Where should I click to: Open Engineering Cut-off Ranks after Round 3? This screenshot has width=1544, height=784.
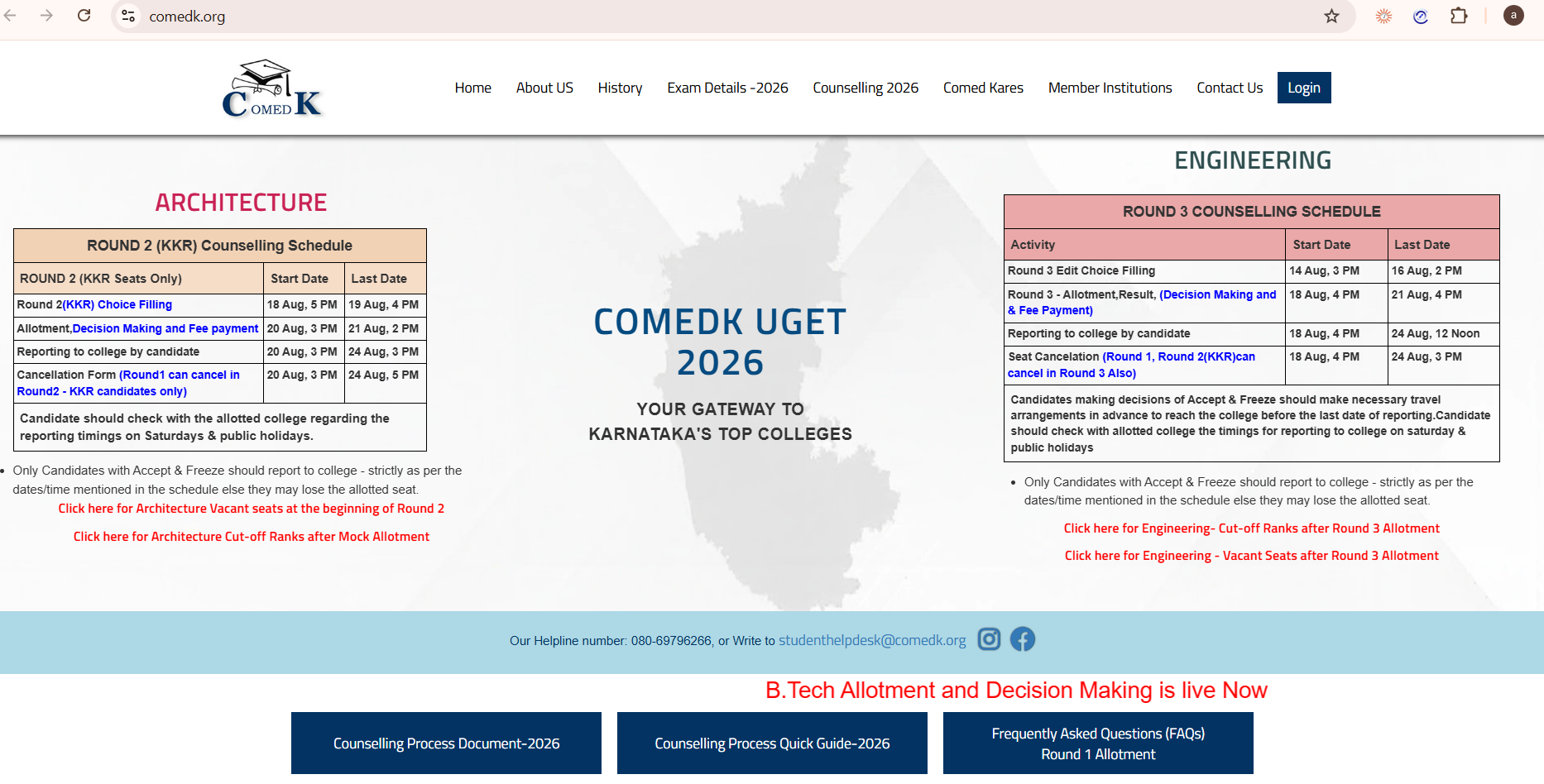tap(1251, 528)
